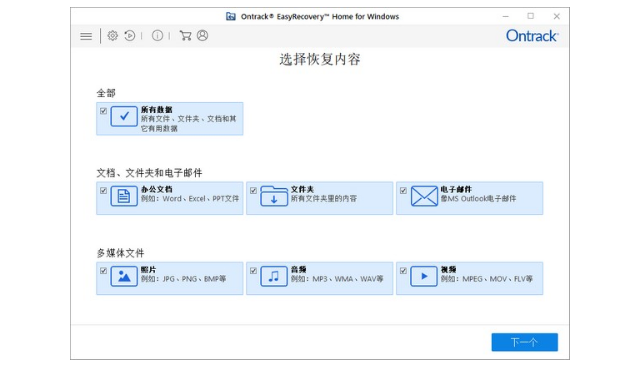The height and width of the screenshot is (379, 641).
Task: Select the 照片 picture icon
Action: pyautogui.click(x=124, y=276)
